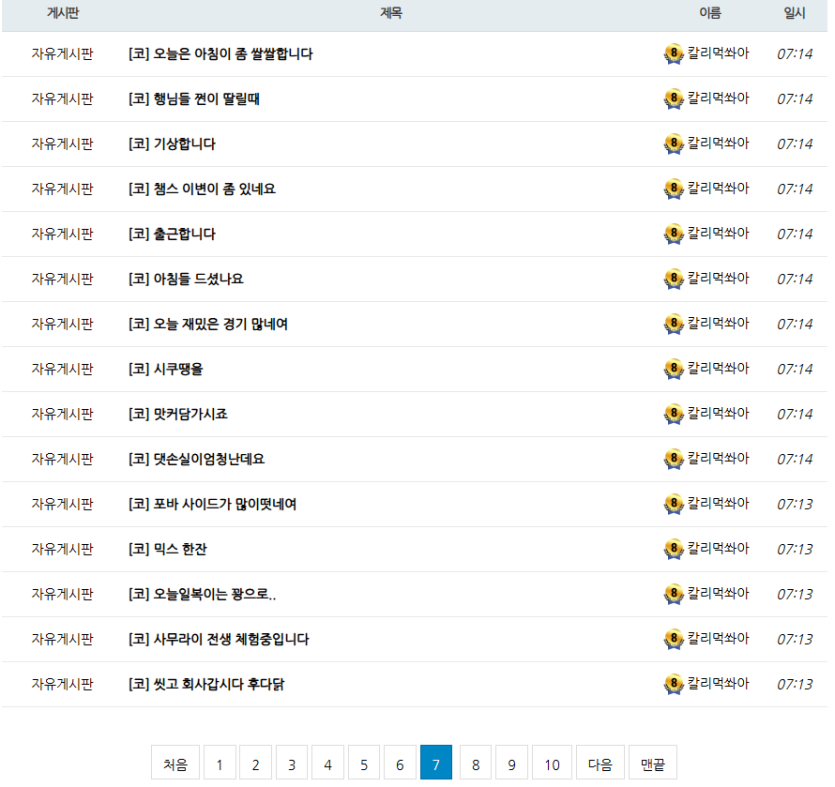Click the 제목 column header

click(391, 13)
